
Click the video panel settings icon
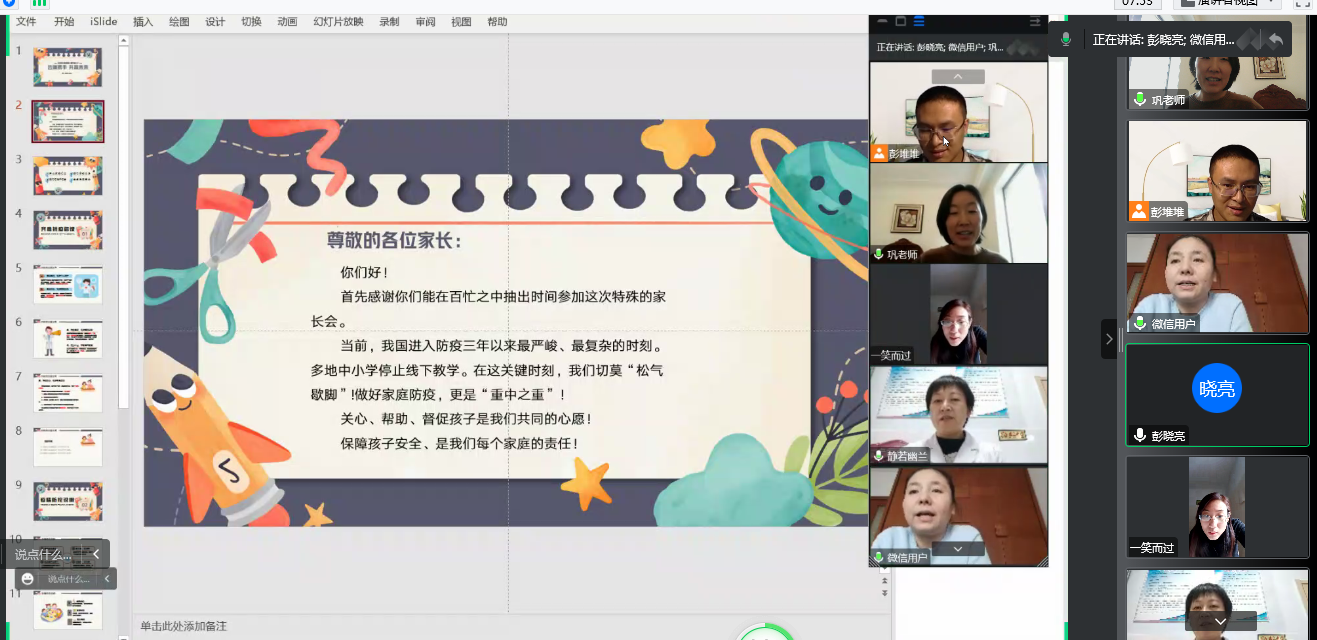(1035, 21)
